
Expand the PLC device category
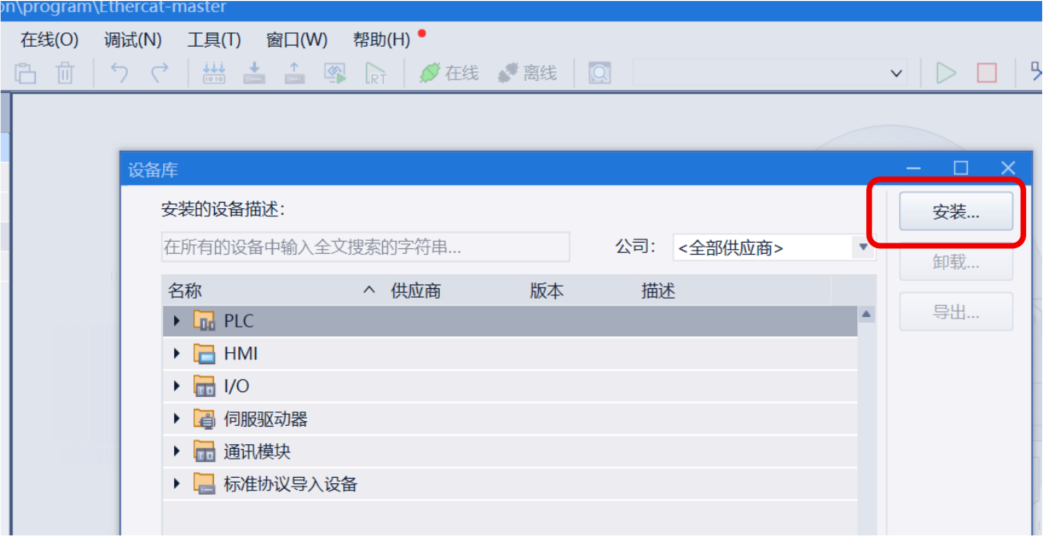pyautogui.click(x=177, y=321)
